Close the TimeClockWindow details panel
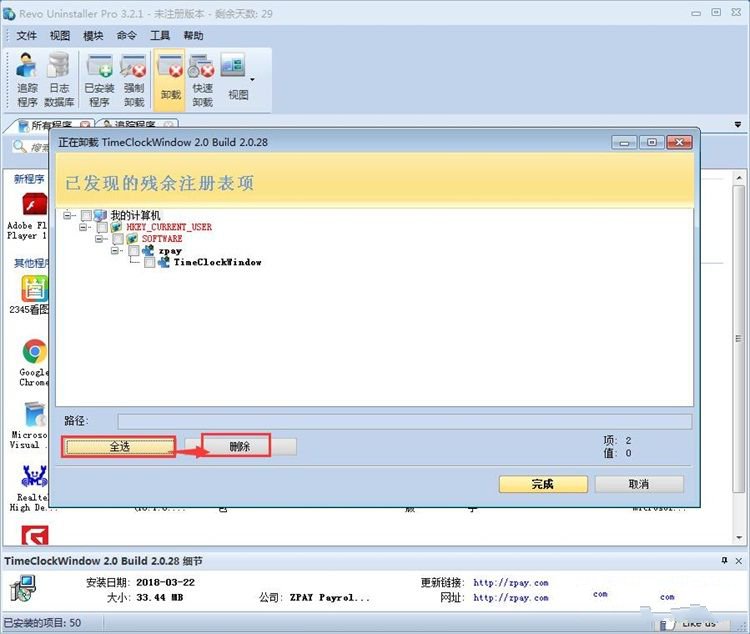This screenshot has width=750, height=634. click(739, 561)
